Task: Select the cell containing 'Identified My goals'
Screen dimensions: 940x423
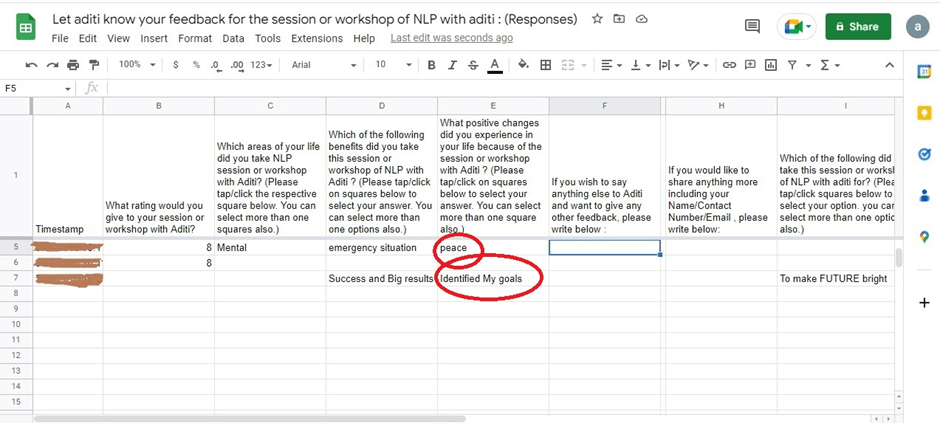Action: (x=492, y=279)
